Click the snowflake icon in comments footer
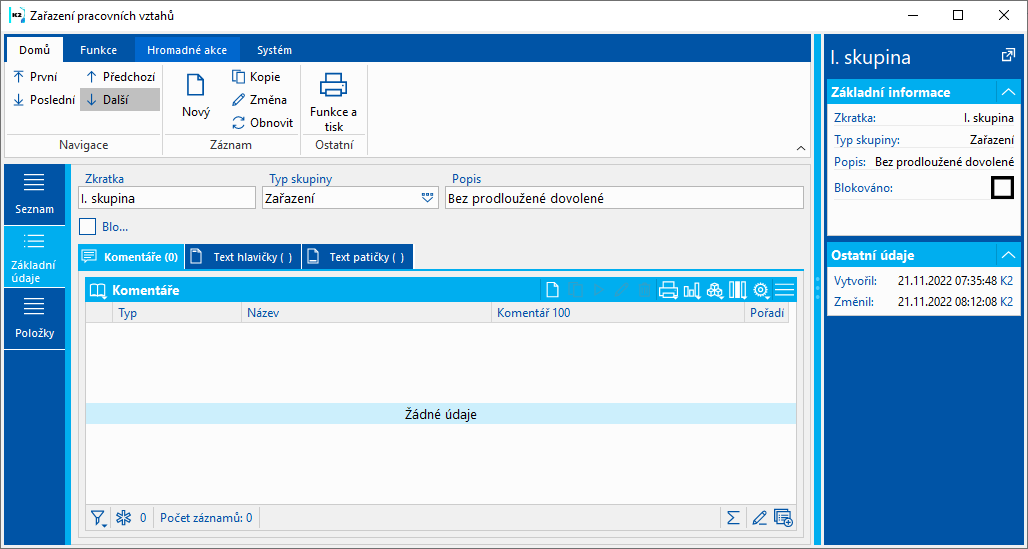The width and height of the screenshot is (1028, 549). pyautogui.click(x=123, y=518)
